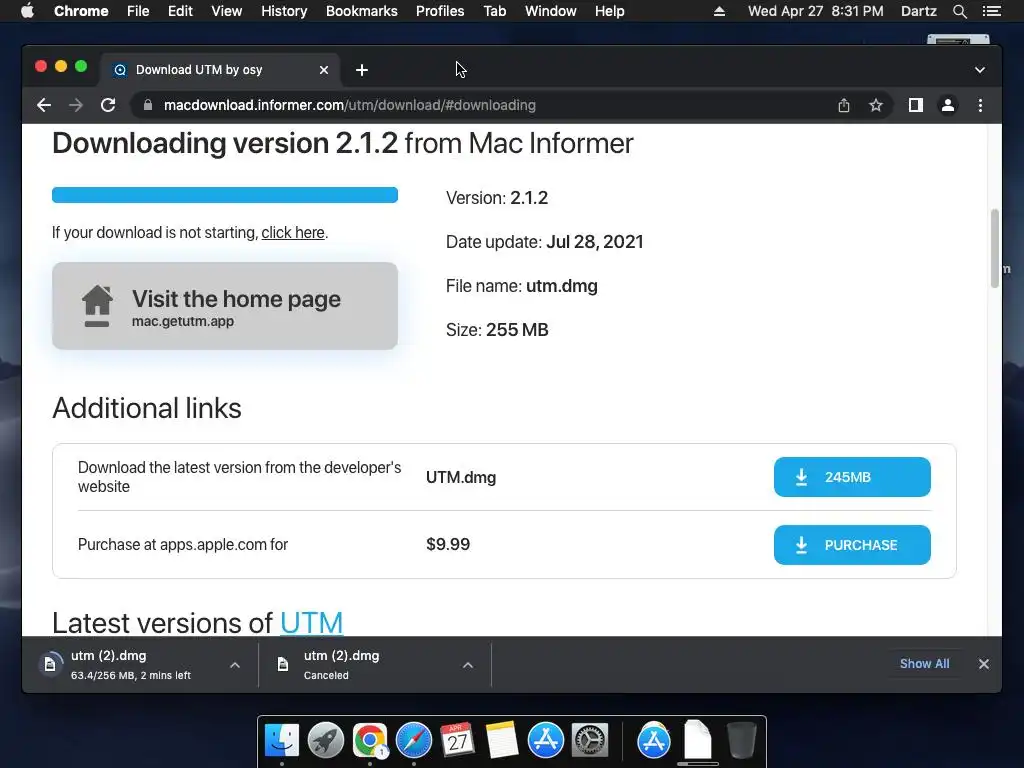Viewport: 1024px width, 768px height.
Task: Click the Size 255 MB text
Action: click(497, 330)
